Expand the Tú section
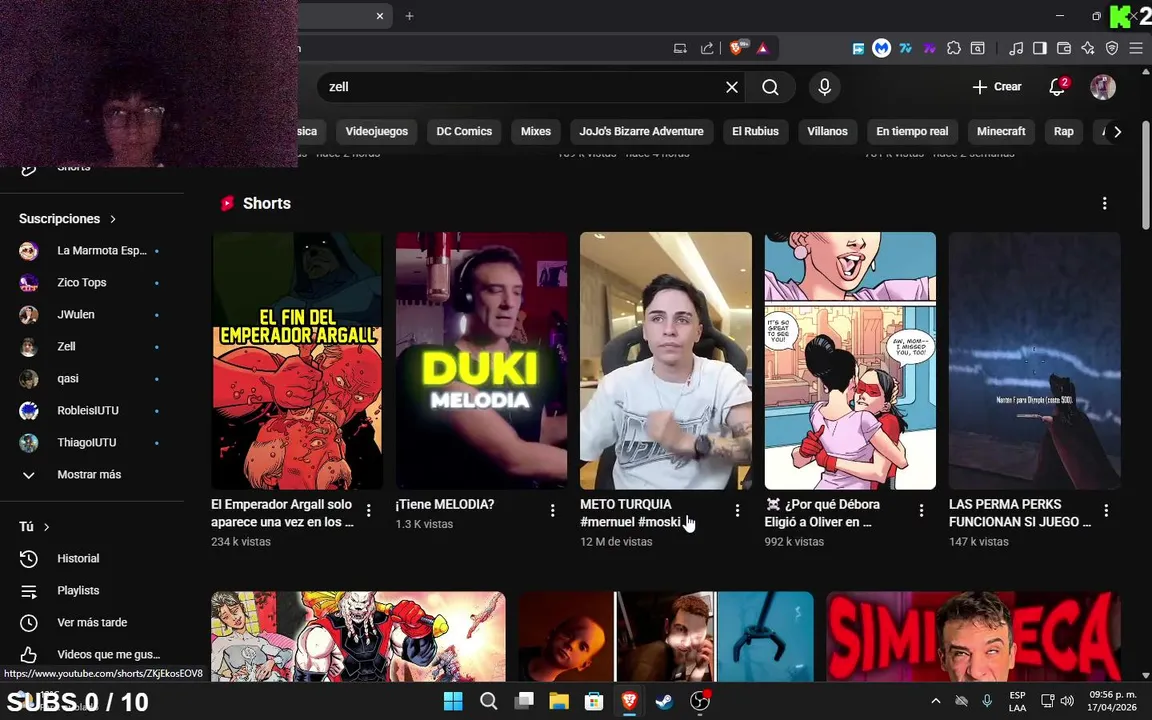1152x720 pixels. click(35, 527)
